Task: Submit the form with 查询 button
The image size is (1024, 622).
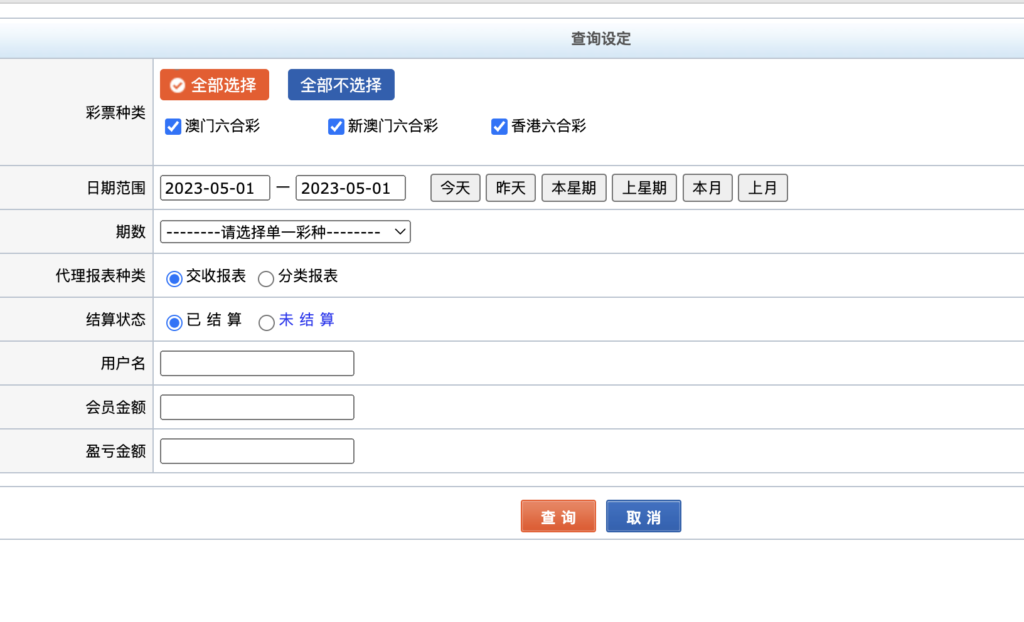Action: 558,517
